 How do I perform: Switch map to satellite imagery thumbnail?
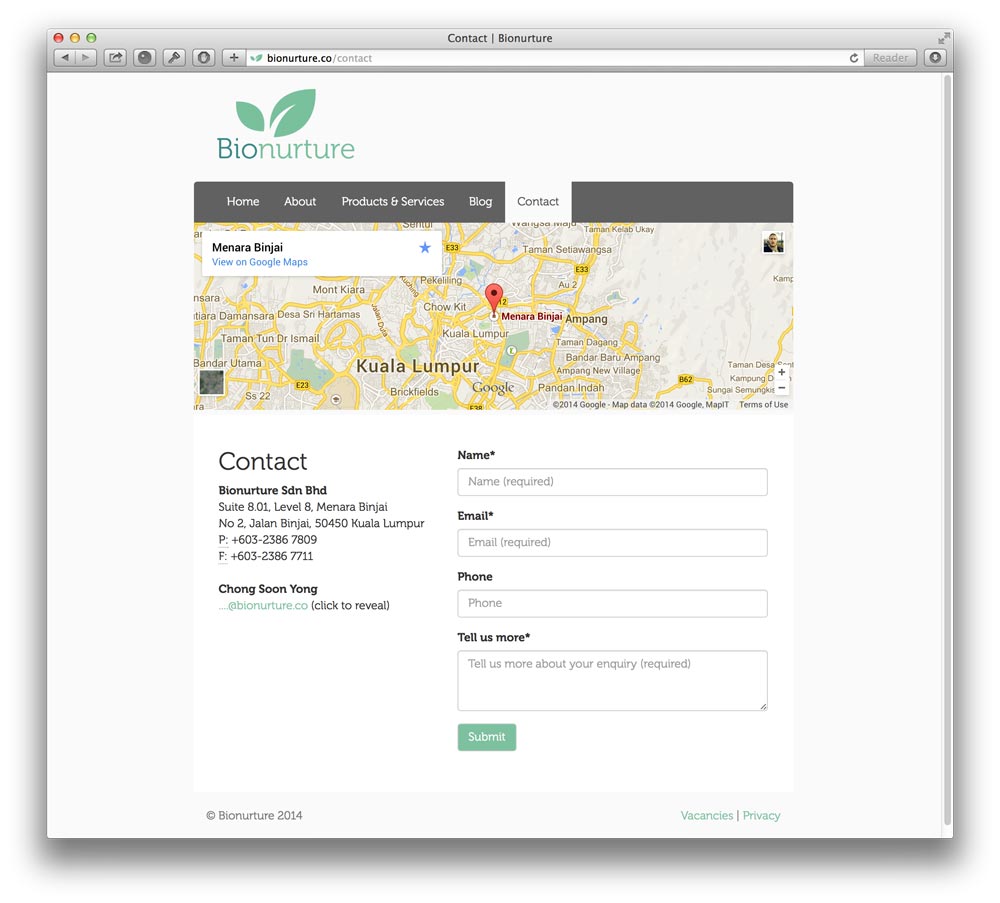212,382
